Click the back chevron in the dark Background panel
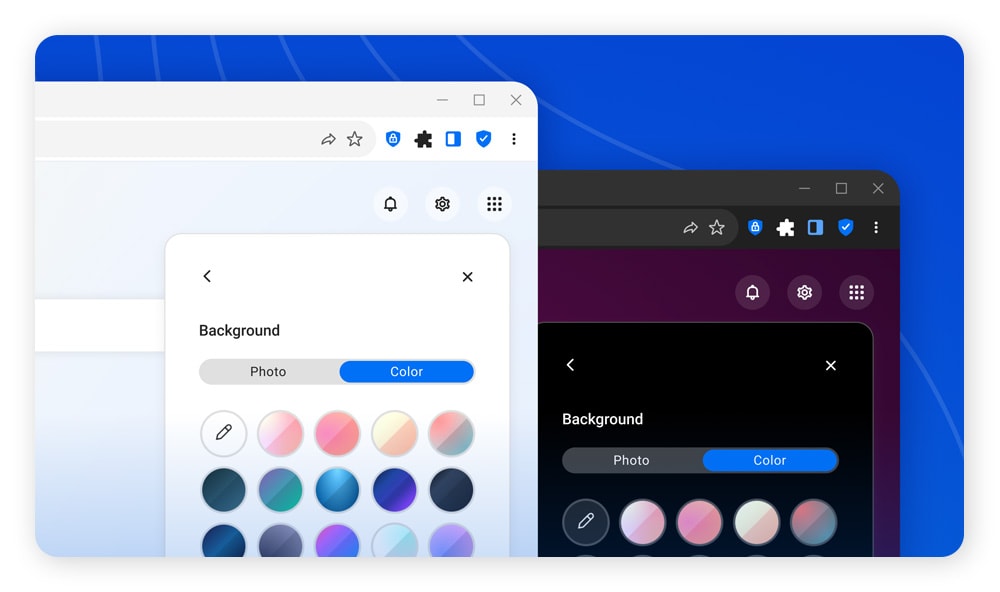Screen dimensions: 1000x592 (570, 365)
